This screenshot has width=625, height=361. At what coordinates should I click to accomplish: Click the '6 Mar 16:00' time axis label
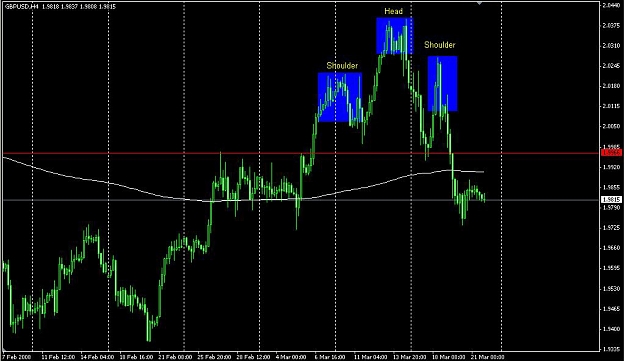tap(330, 357)
